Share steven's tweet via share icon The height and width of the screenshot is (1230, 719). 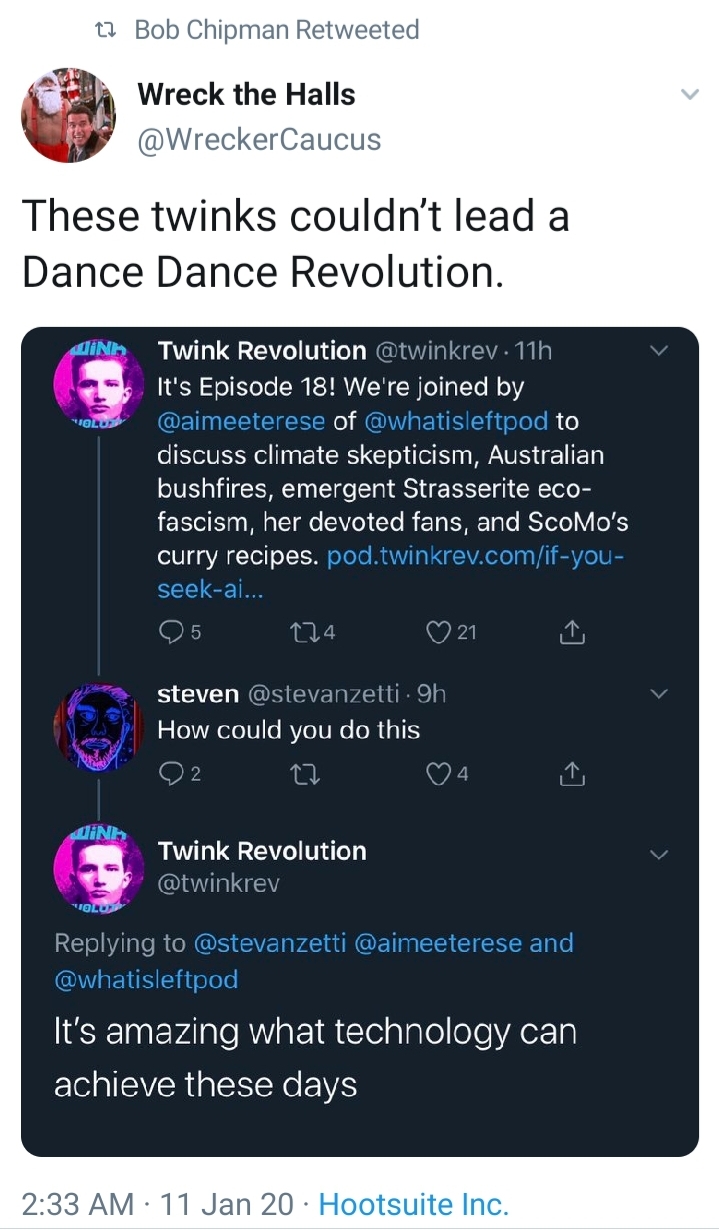(570, 772)
